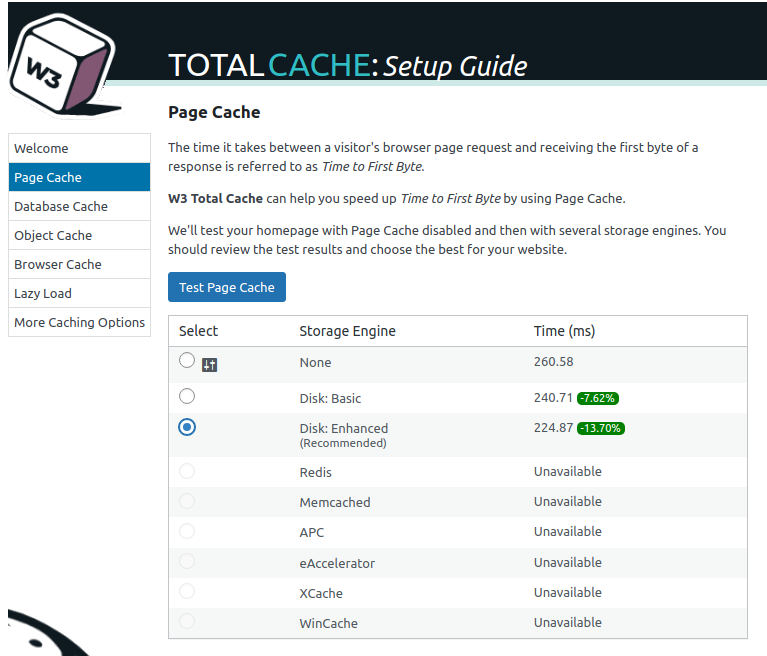This screenshot has width=767, height=656.
Task: Click the TOTAL CACHE: Setup Guide title
Action: pyautogui.click(x=348, y=66)
